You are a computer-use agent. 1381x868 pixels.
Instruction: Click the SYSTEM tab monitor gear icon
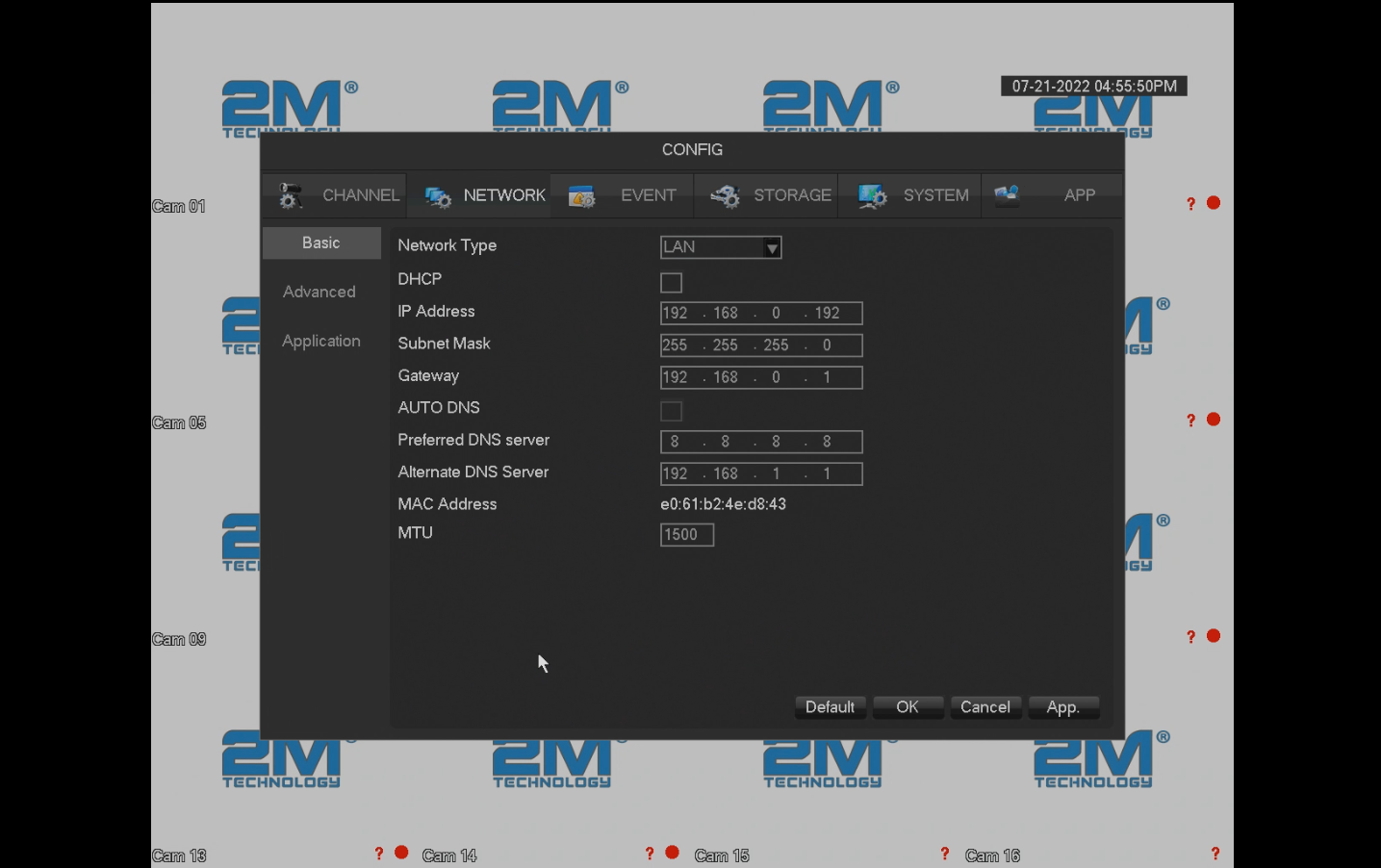coord(872,196)
